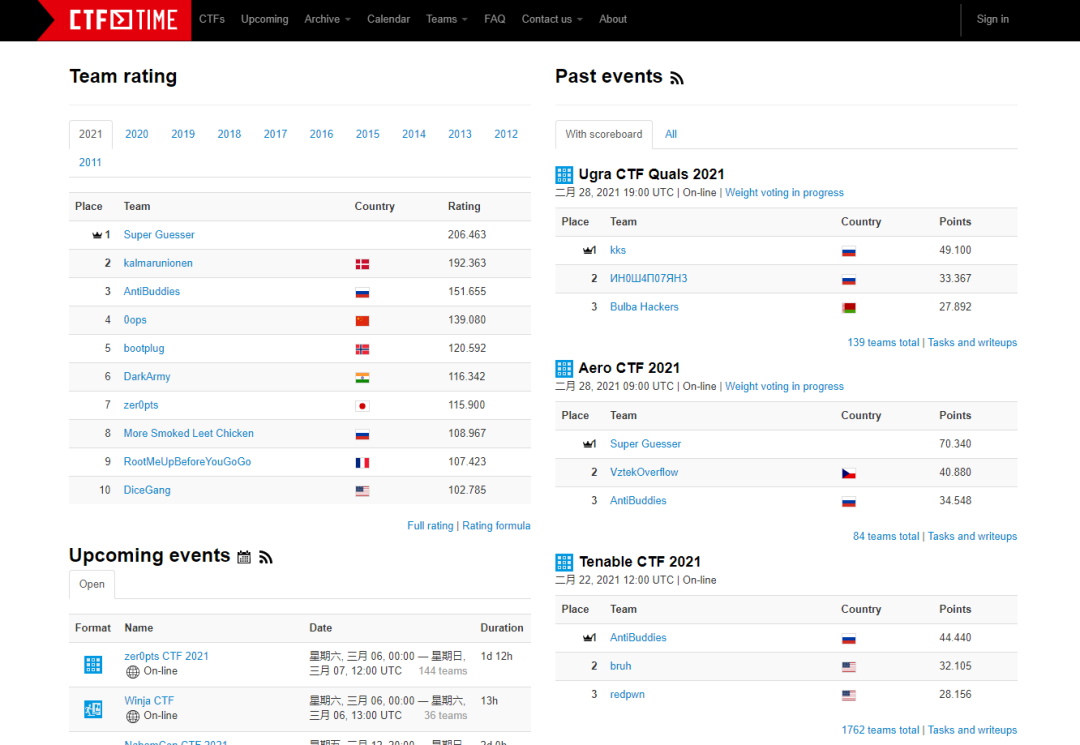Screen dimensions: 1080x745
Task: Click the 70.340 points value
Action: [955, 444]
